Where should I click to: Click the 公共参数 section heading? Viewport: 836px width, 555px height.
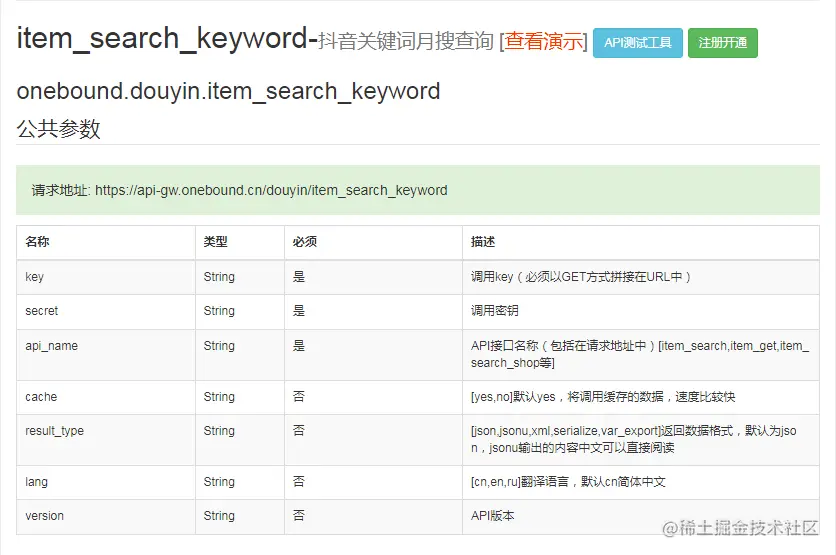pos(59,129)
